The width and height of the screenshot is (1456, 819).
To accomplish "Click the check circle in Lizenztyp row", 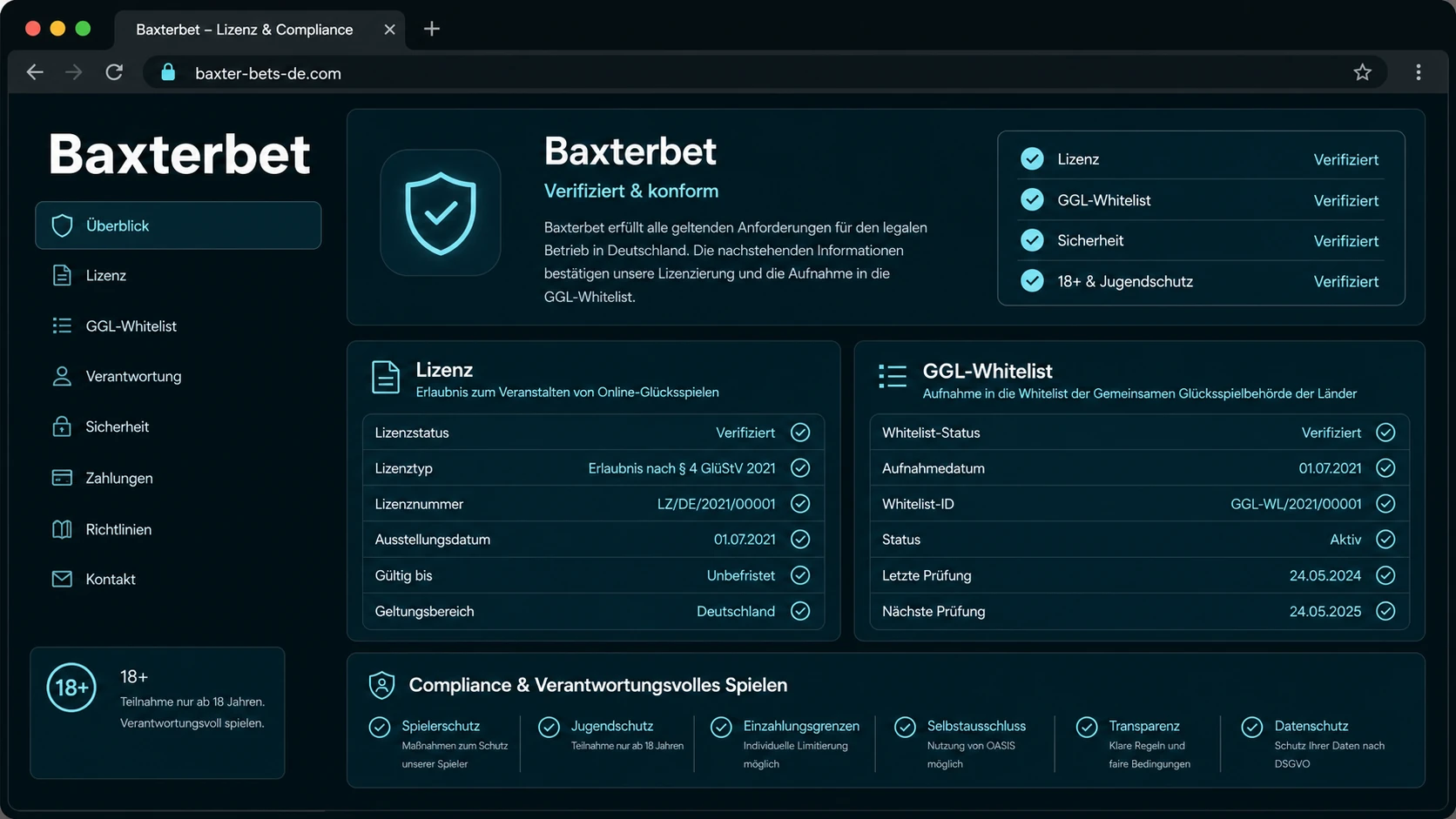I will point(800,468).
